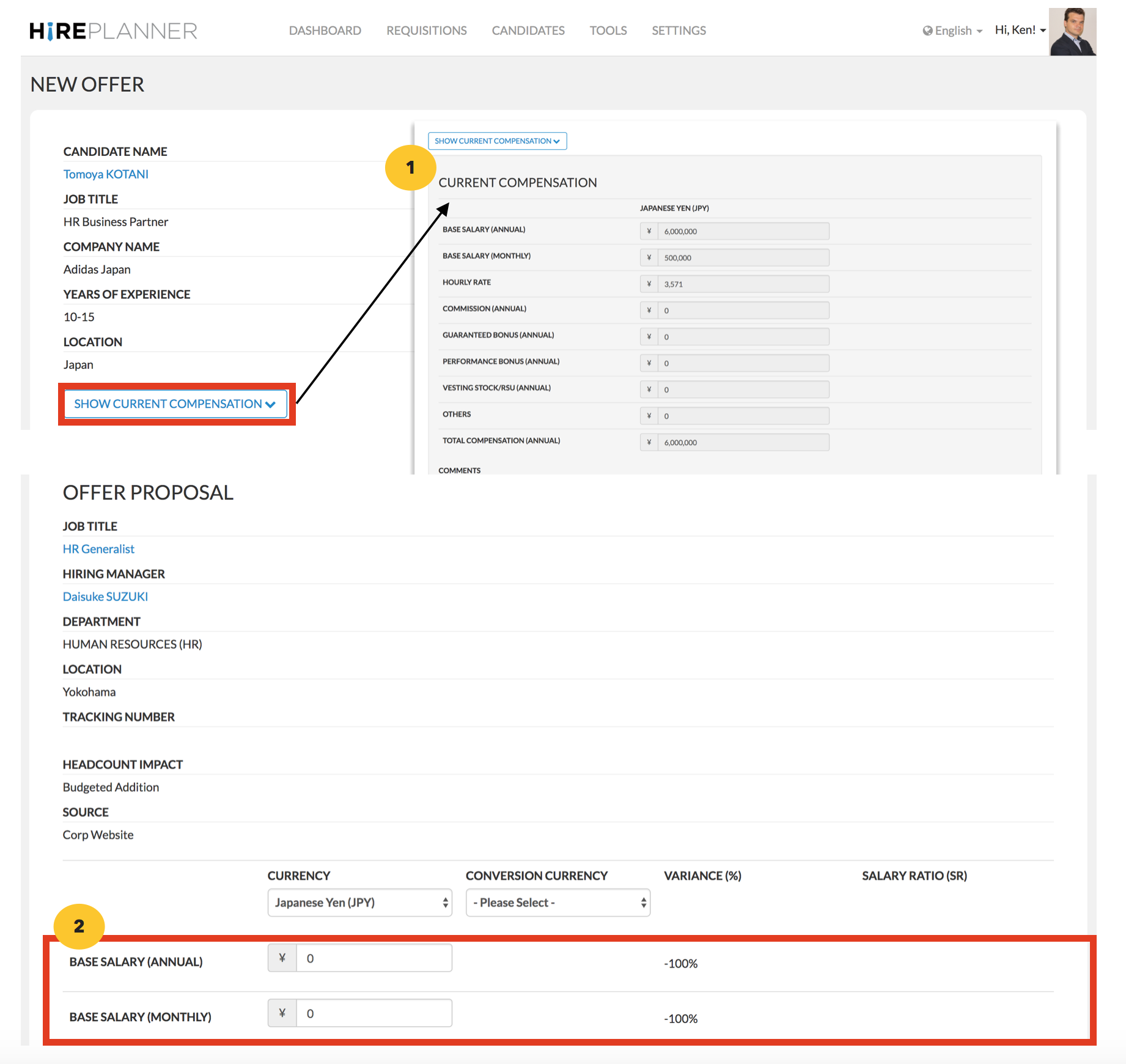Image resolution: width=1126 pixels, height=1064 pixels.
Task: Click the globe icon beside English
Action: click(927, 31)
